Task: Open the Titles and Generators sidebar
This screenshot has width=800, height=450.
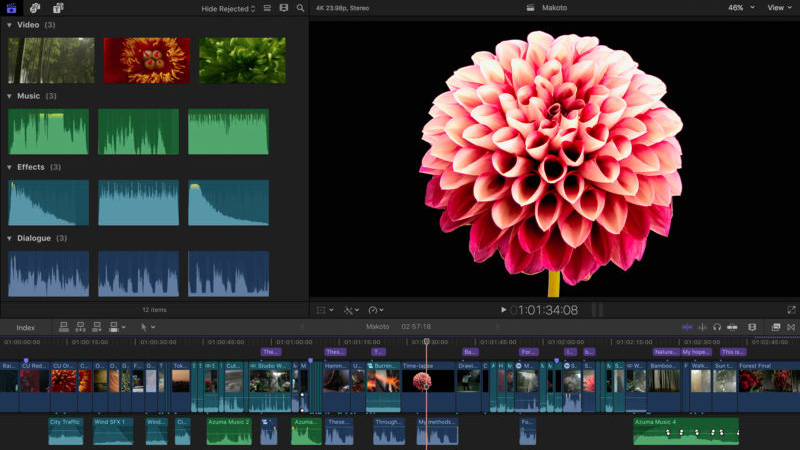Action: tap(56, 8)
